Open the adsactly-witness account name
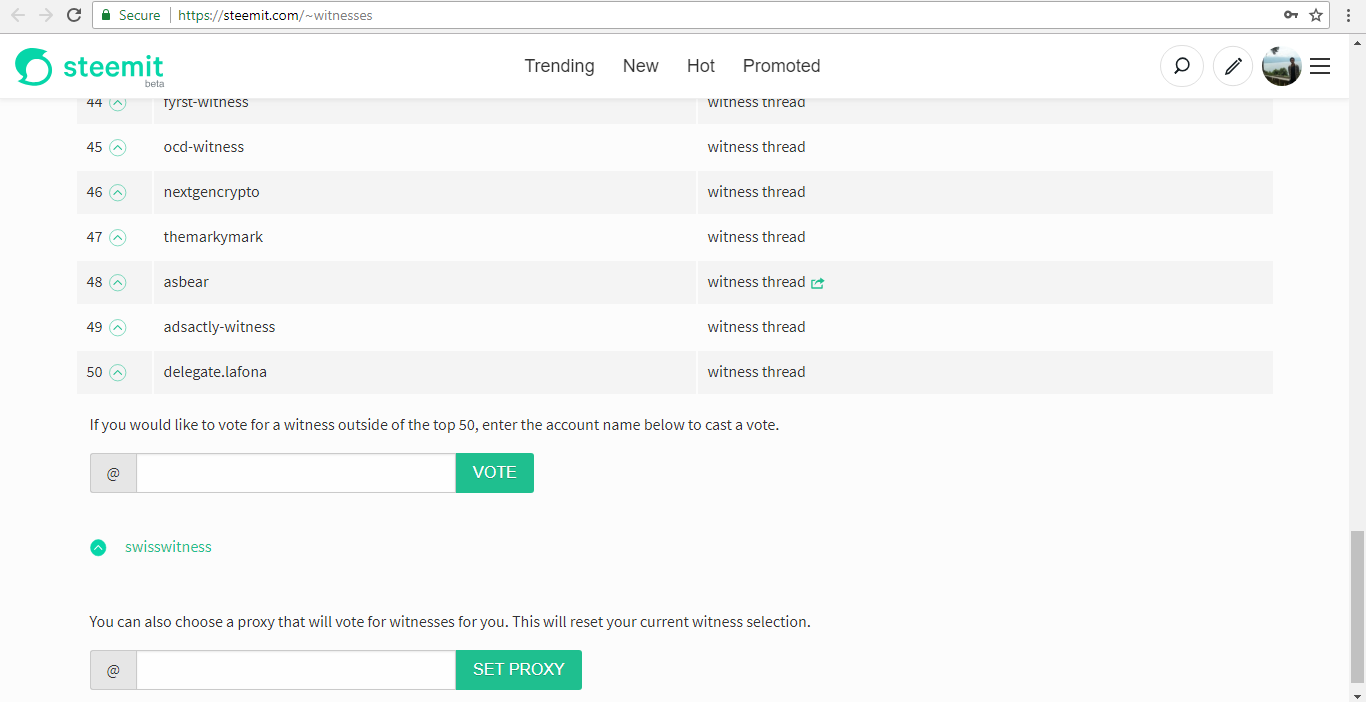1366x702 pixels. [x=219, y=327]
